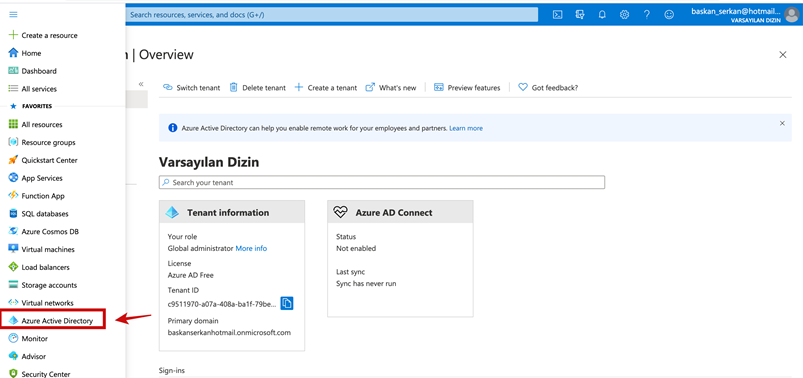Focus the Search resources, services, and docs box

tap(332, 15)
